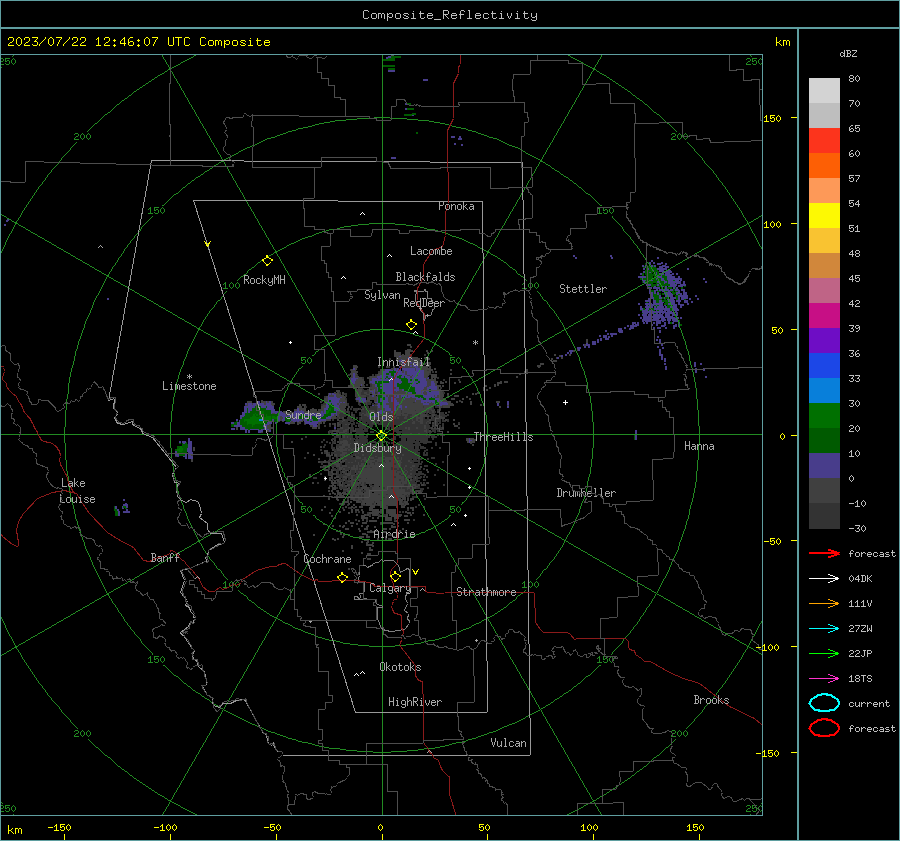The height and width of the screenshot is (841, 900).
Task: Click the Olds map label
Action: [x=381, y=417]
